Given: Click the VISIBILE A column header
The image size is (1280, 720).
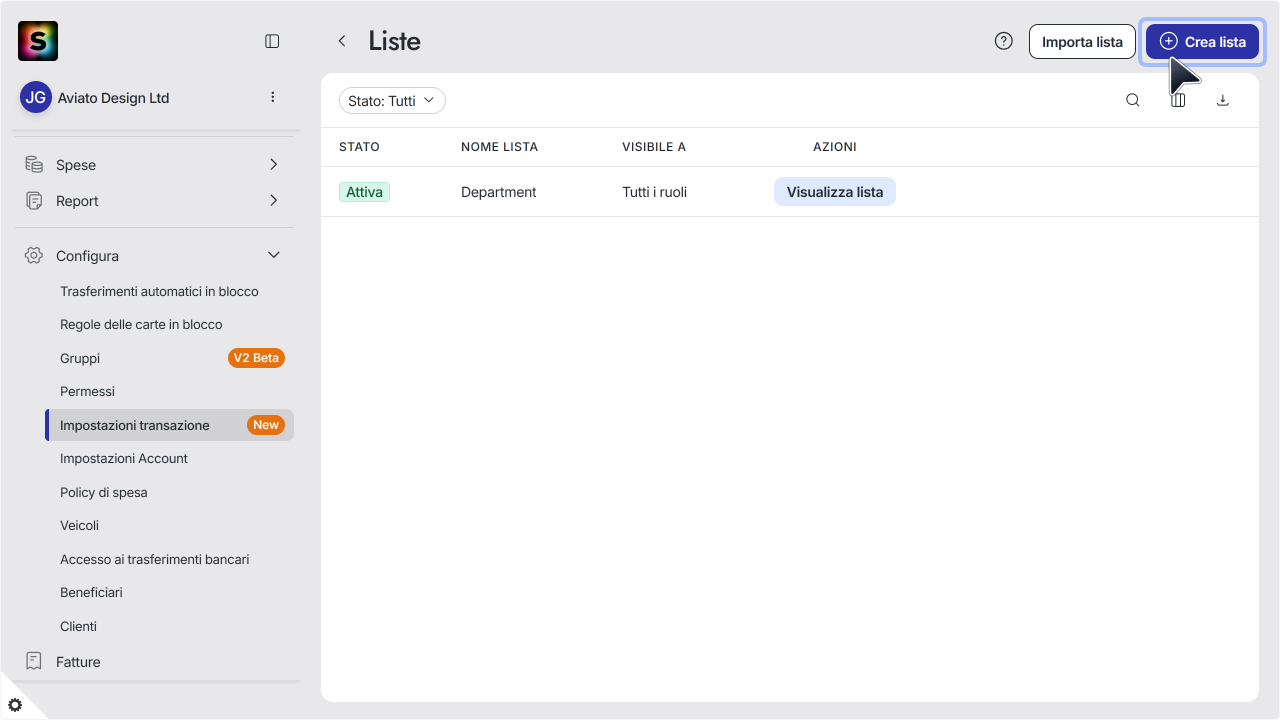Looking at the screenshot, I should [x=654, y=147].
